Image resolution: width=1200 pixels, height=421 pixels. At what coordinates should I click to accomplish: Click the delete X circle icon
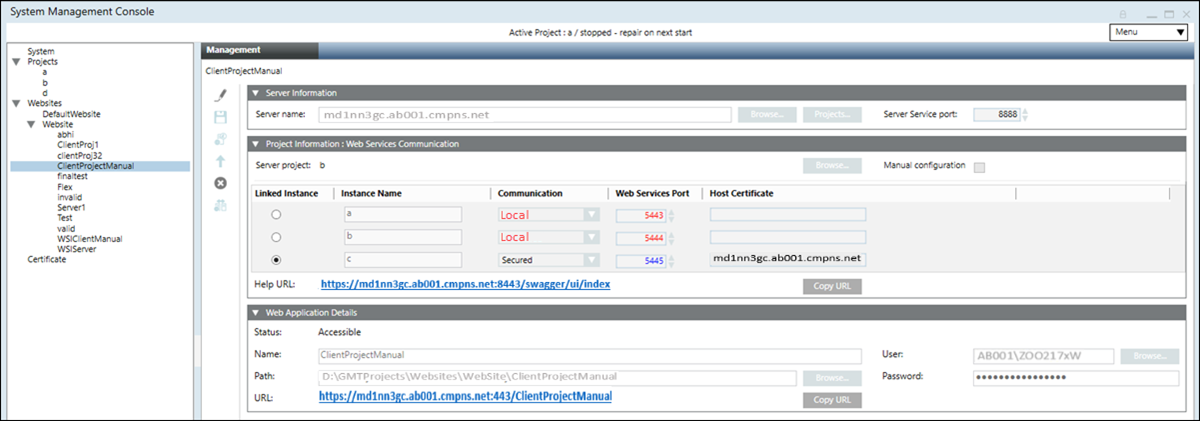[221, 183]
